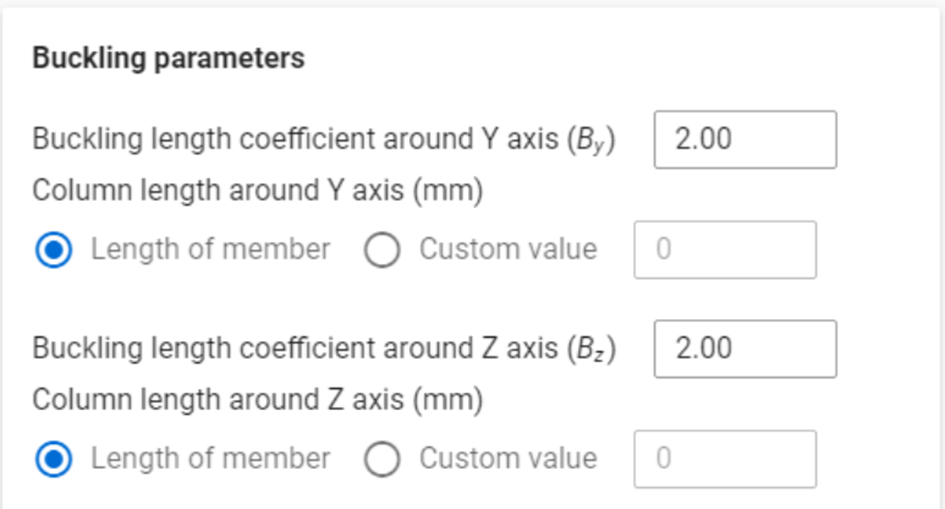Click the Y axis buckling length coefficient label
945x509 pixels.
coord(324,140)
